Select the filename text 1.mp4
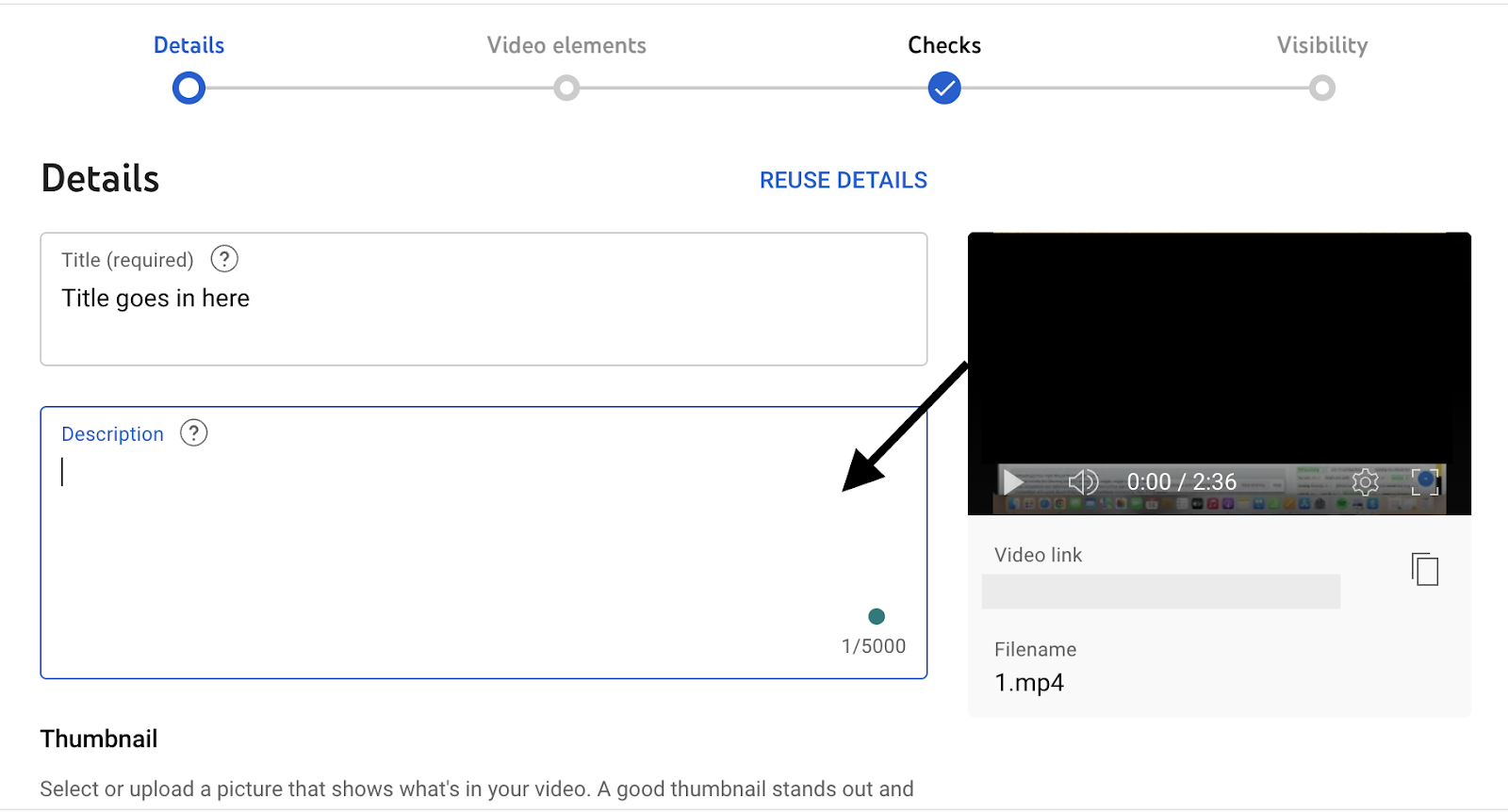Viewport: 1508px width, 812px height. 1029,683
